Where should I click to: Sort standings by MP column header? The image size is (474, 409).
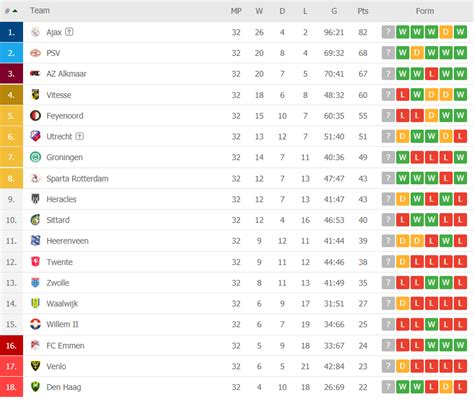tap(236, 11)
